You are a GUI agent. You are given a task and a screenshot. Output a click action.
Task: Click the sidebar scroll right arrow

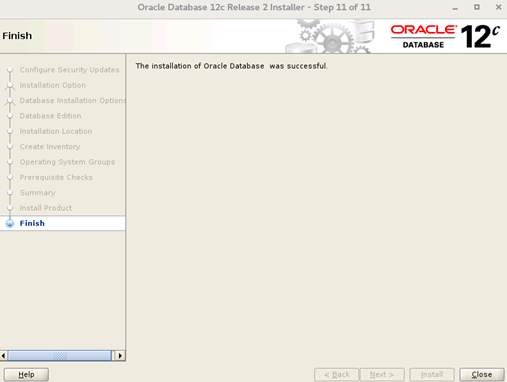pyautogui.click(x=120, y=356)
